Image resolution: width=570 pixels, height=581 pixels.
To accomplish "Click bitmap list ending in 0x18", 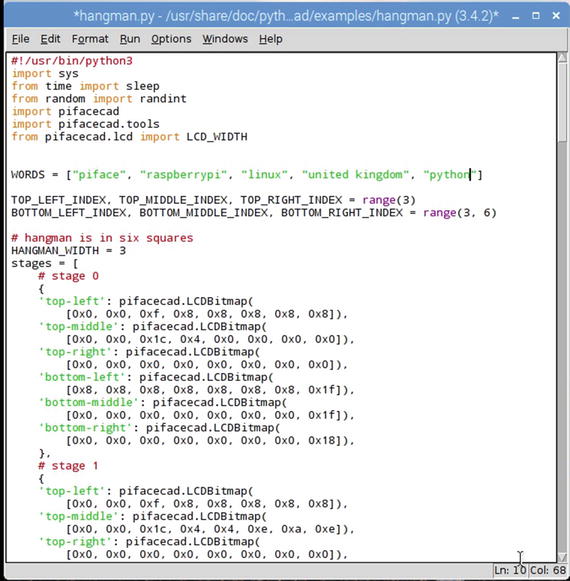I will 210,441.
